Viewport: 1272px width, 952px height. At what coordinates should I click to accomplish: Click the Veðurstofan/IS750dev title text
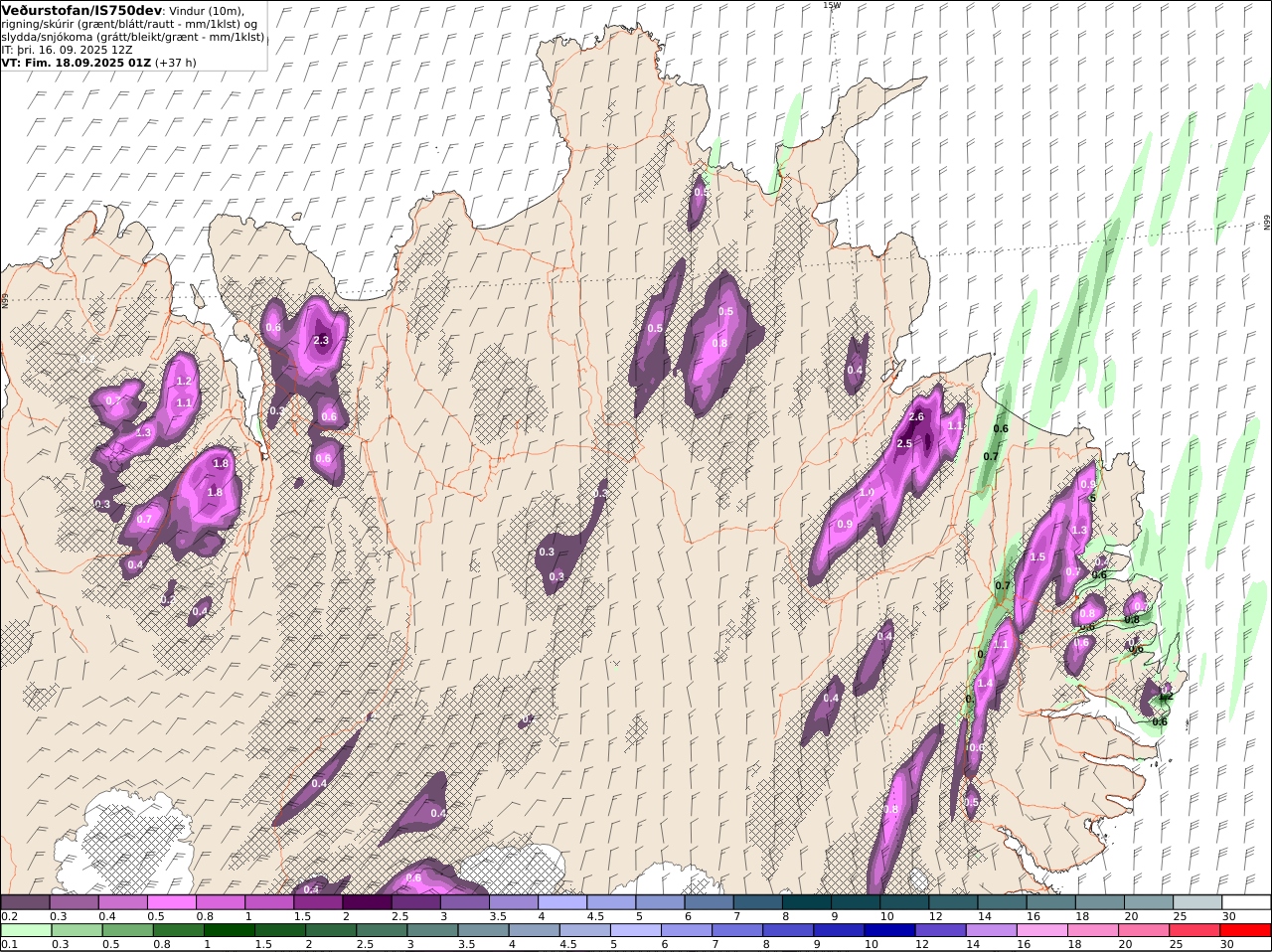(81, 10)
